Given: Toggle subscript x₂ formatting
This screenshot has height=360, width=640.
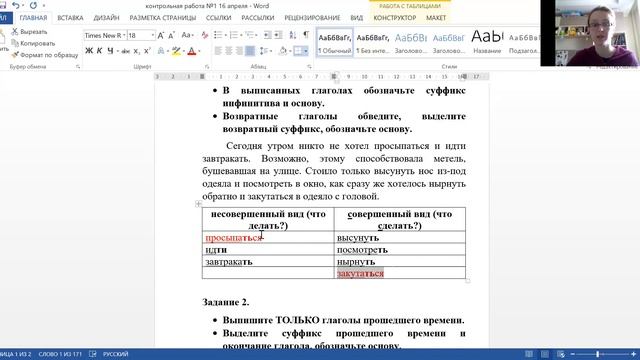Looking at the screenshot, I should tap(136, 51).
